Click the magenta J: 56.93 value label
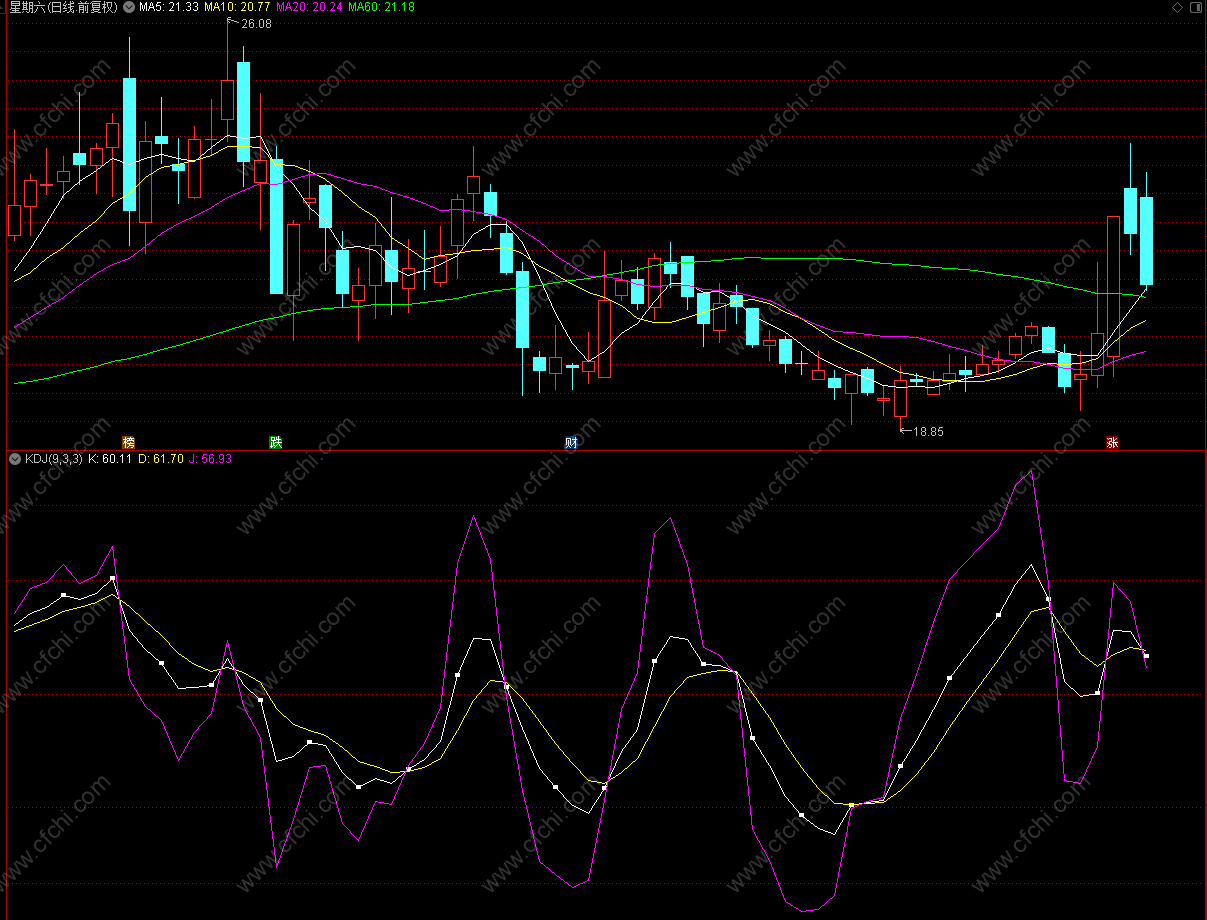1207x920 pixels. pyautogui.click(x=210, y=459)
